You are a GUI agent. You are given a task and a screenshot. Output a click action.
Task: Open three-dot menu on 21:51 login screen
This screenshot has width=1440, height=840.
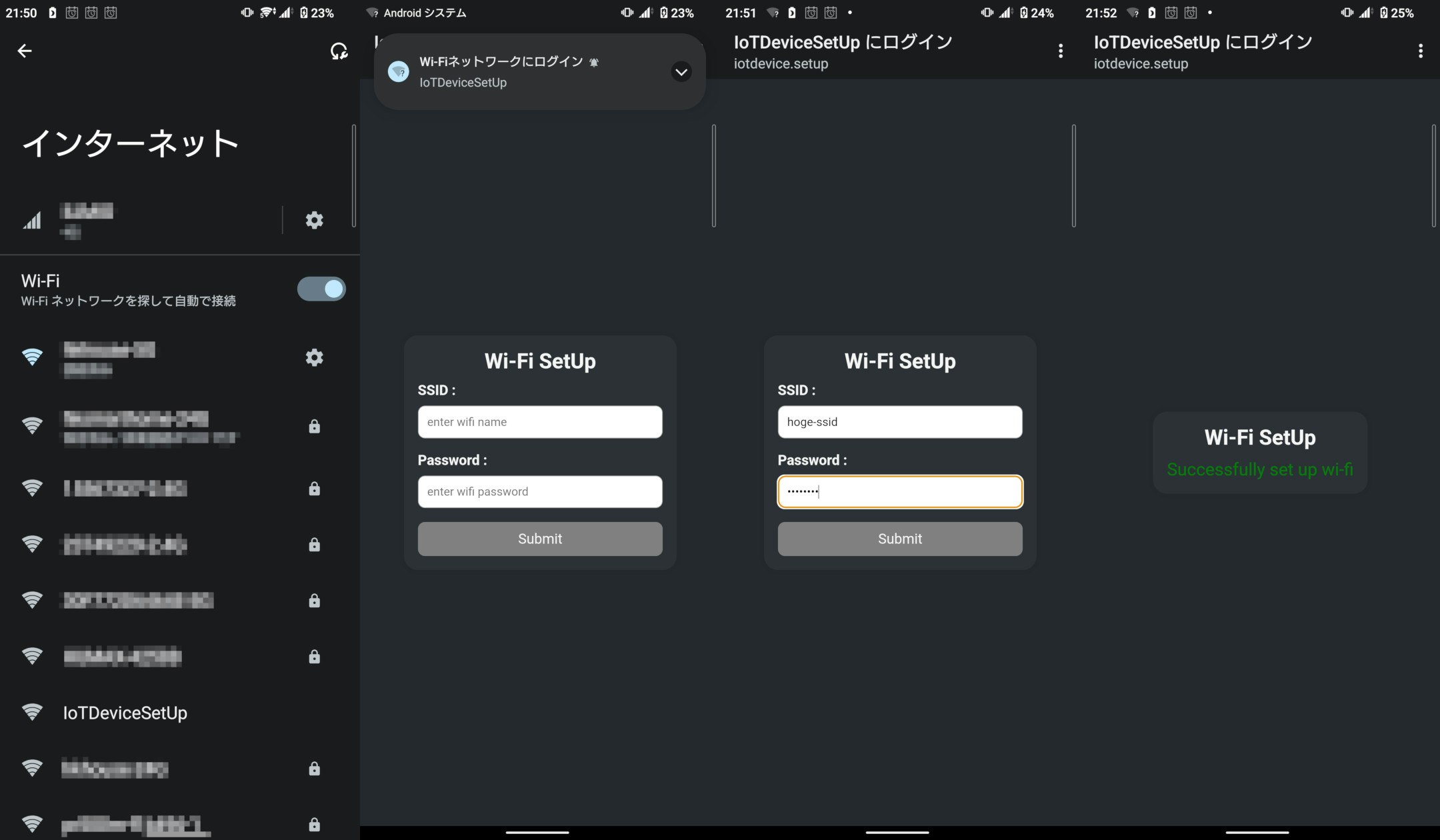coord(1061,51)
